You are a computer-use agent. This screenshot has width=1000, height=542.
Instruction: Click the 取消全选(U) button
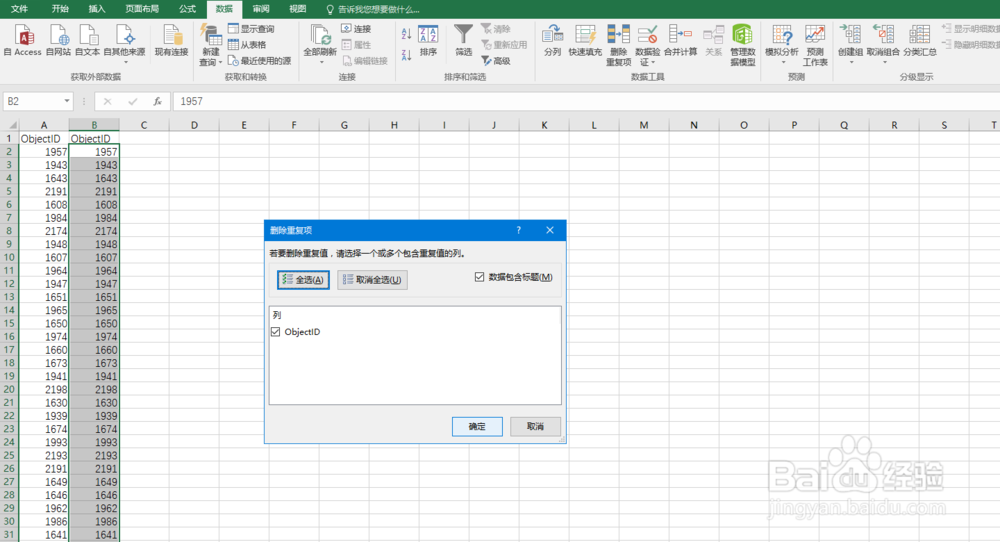click(x=372, y=279)
